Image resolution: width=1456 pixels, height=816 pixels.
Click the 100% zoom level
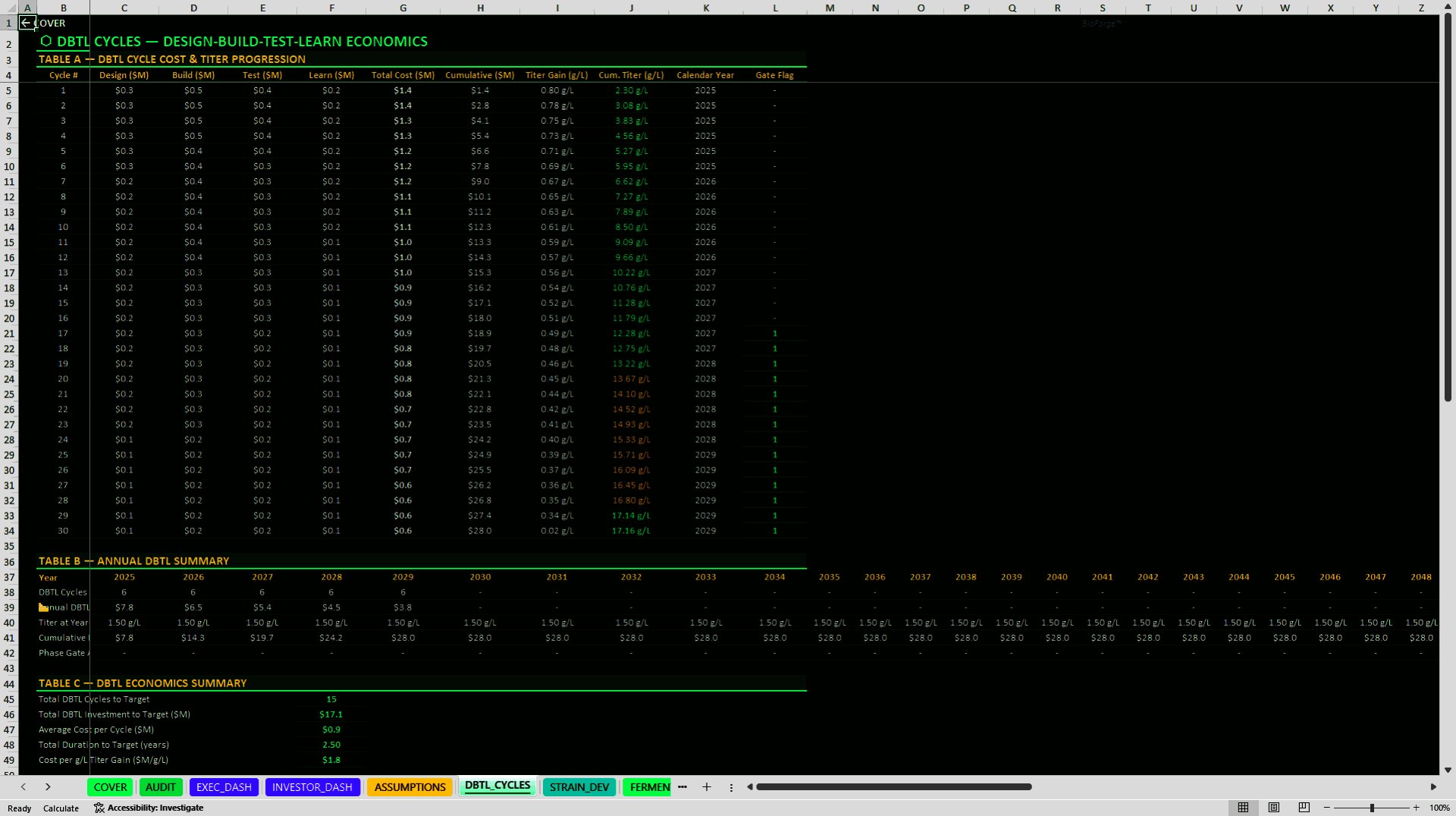(x=1439, y=808)
